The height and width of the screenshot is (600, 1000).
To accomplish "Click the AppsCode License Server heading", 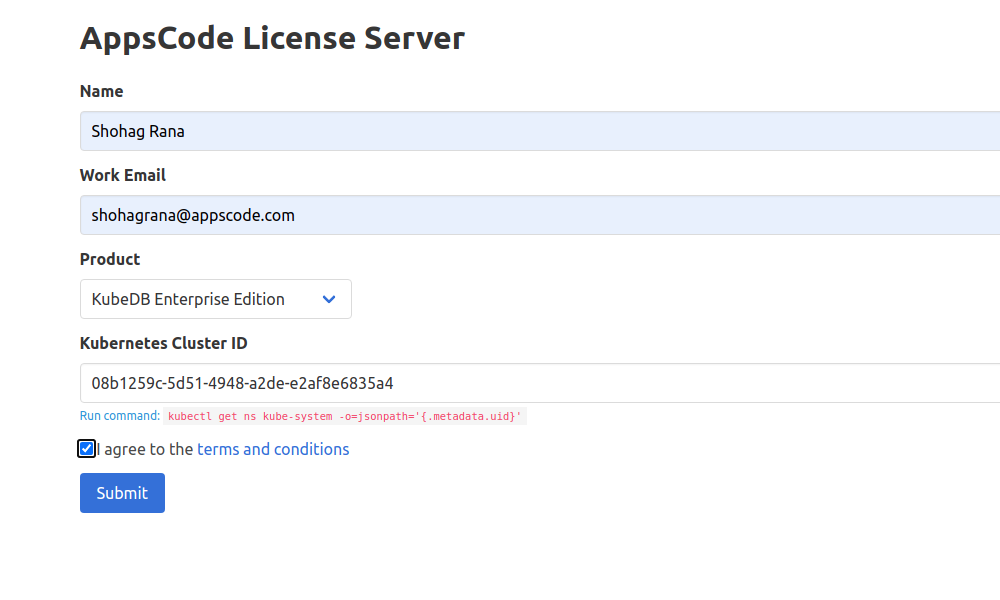I will [272, 38].
